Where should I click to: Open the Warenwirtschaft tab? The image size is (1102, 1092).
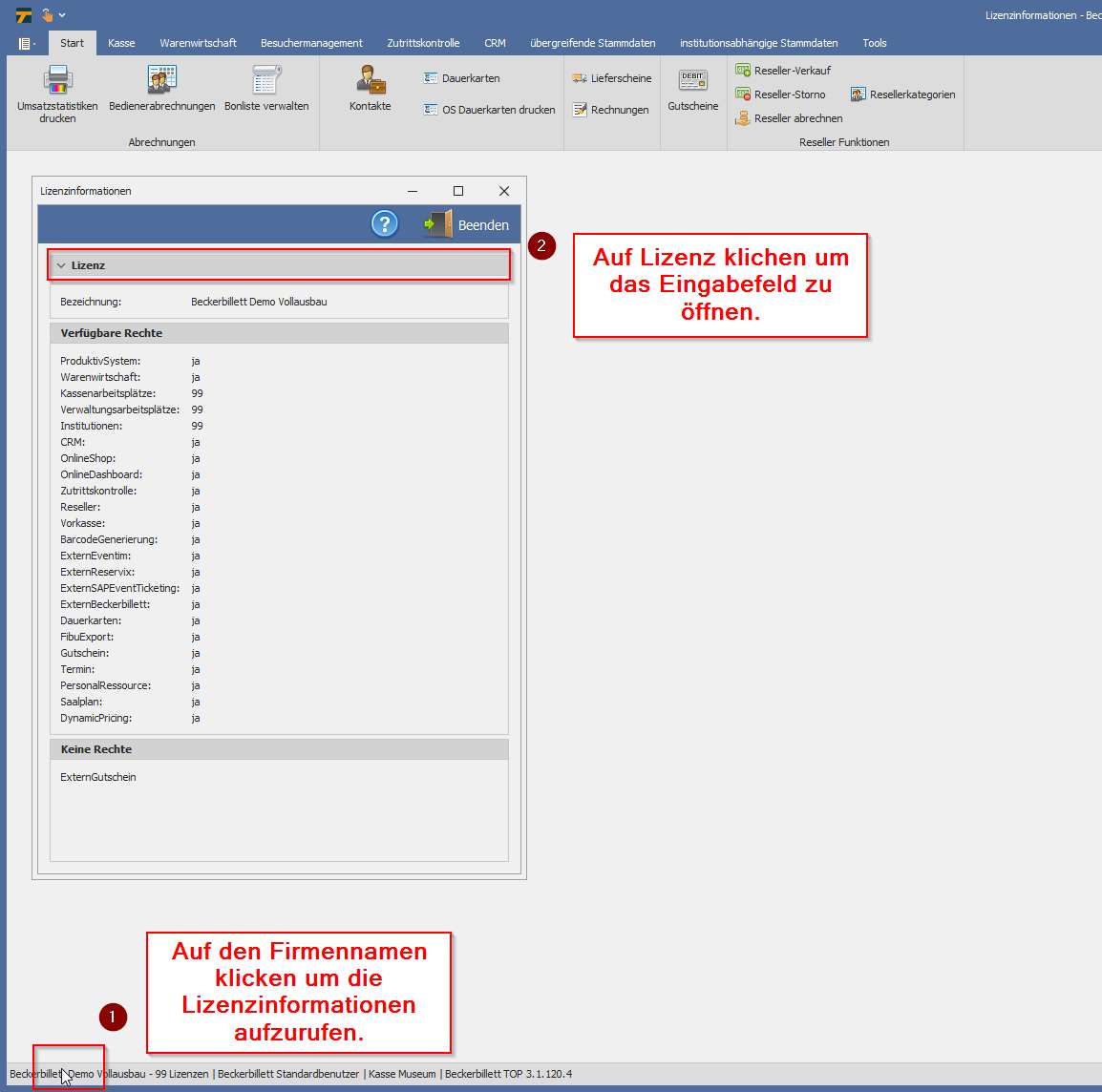pyautogui.click(x=199, y=43)
